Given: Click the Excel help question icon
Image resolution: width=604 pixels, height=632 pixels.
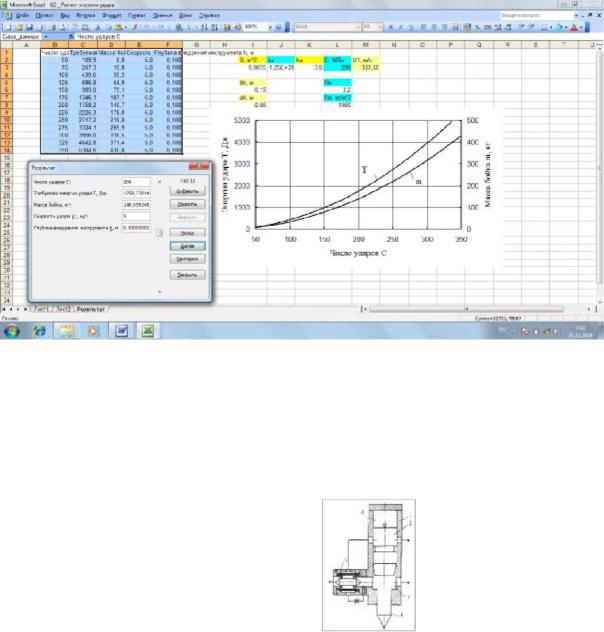Looking at the screenshot, I should pyautogui.click(x=278, y=27).
